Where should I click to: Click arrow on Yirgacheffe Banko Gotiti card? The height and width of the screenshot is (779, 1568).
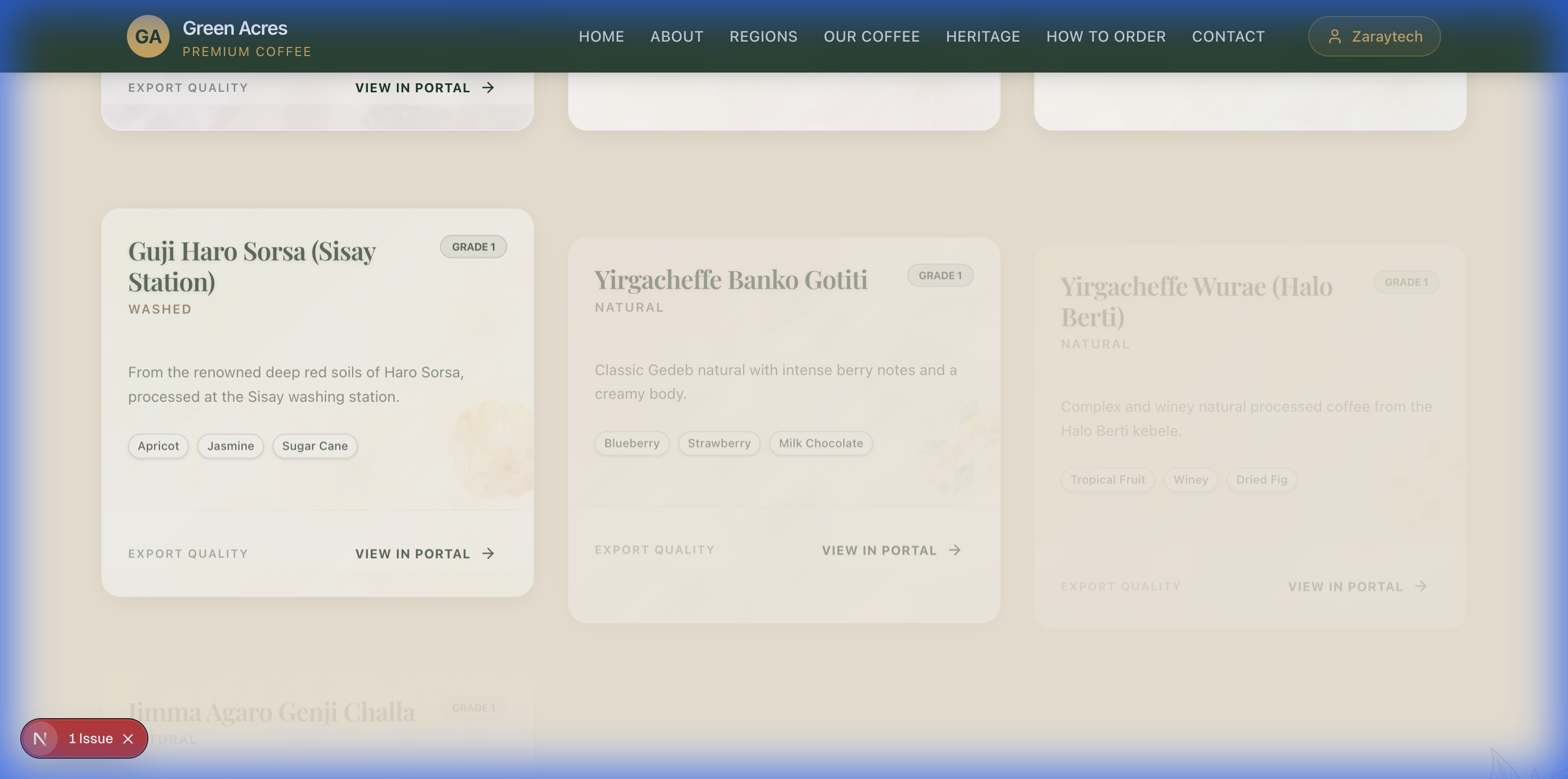click(x=955, y=550)
